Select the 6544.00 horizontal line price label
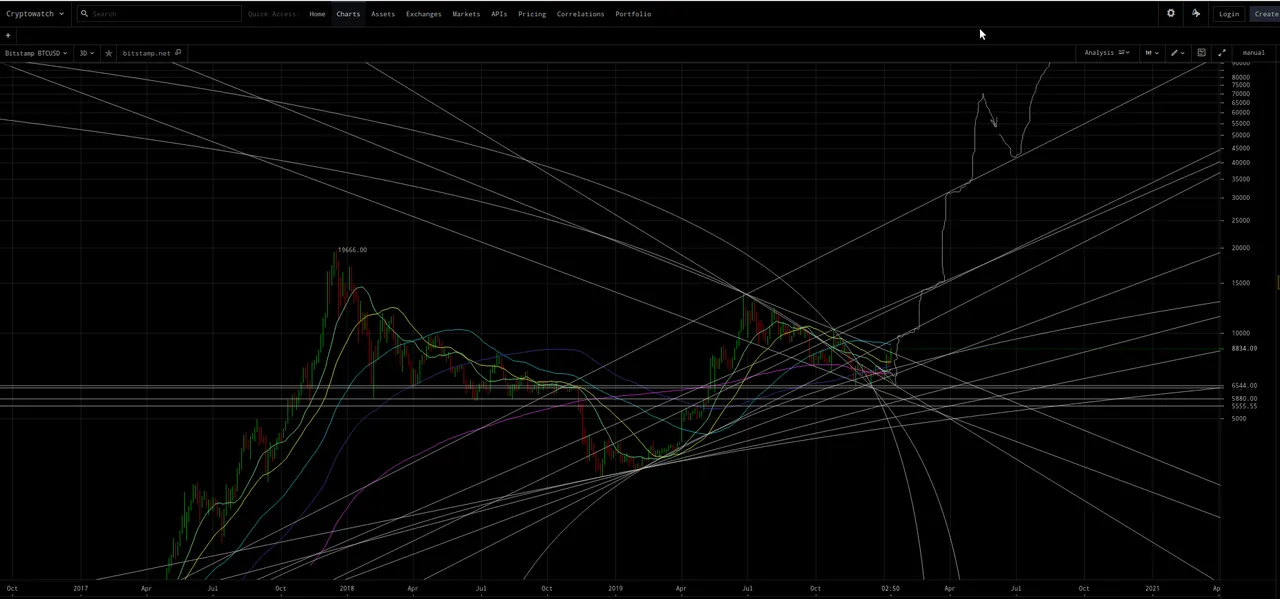The height and width of the screenshot is (599, 1280). 1245,386
